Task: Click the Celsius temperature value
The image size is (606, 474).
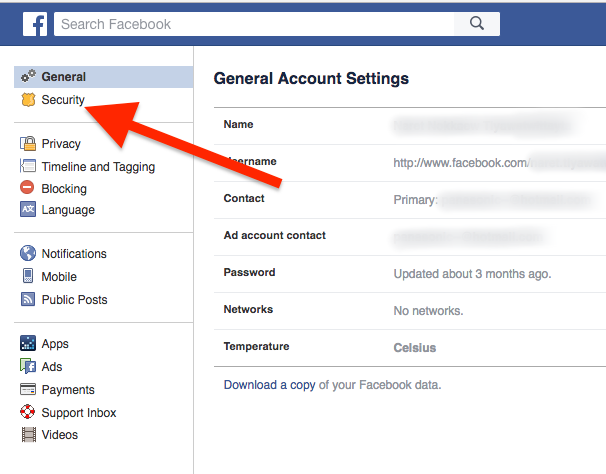Action: pos(415,348)
